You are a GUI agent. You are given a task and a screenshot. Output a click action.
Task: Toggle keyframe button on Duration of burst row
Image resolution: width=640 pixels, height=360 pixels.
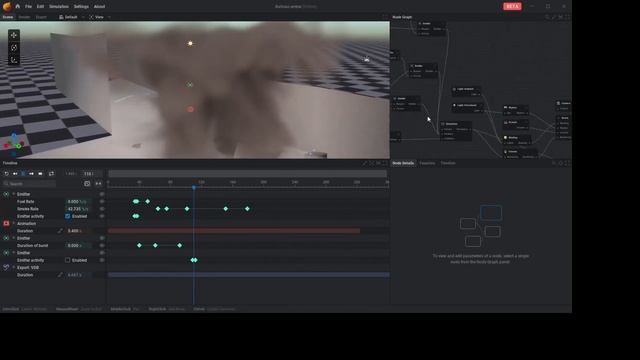coord(102,246)
